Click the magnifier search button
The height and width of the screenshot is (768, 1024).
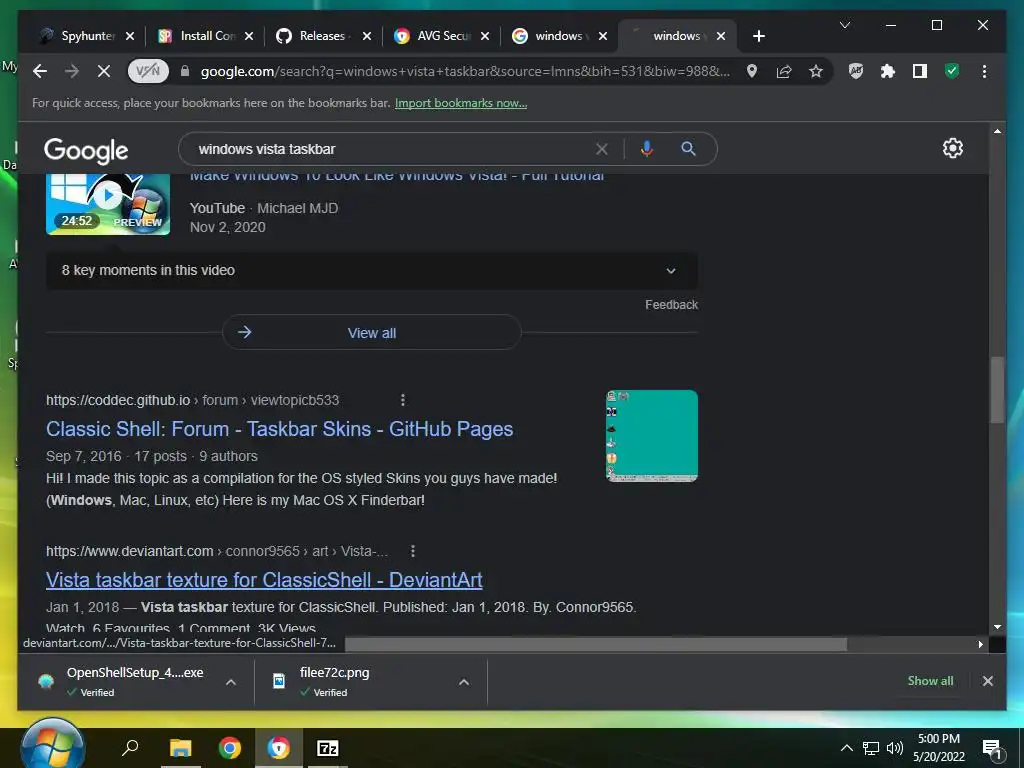point(688,149)
